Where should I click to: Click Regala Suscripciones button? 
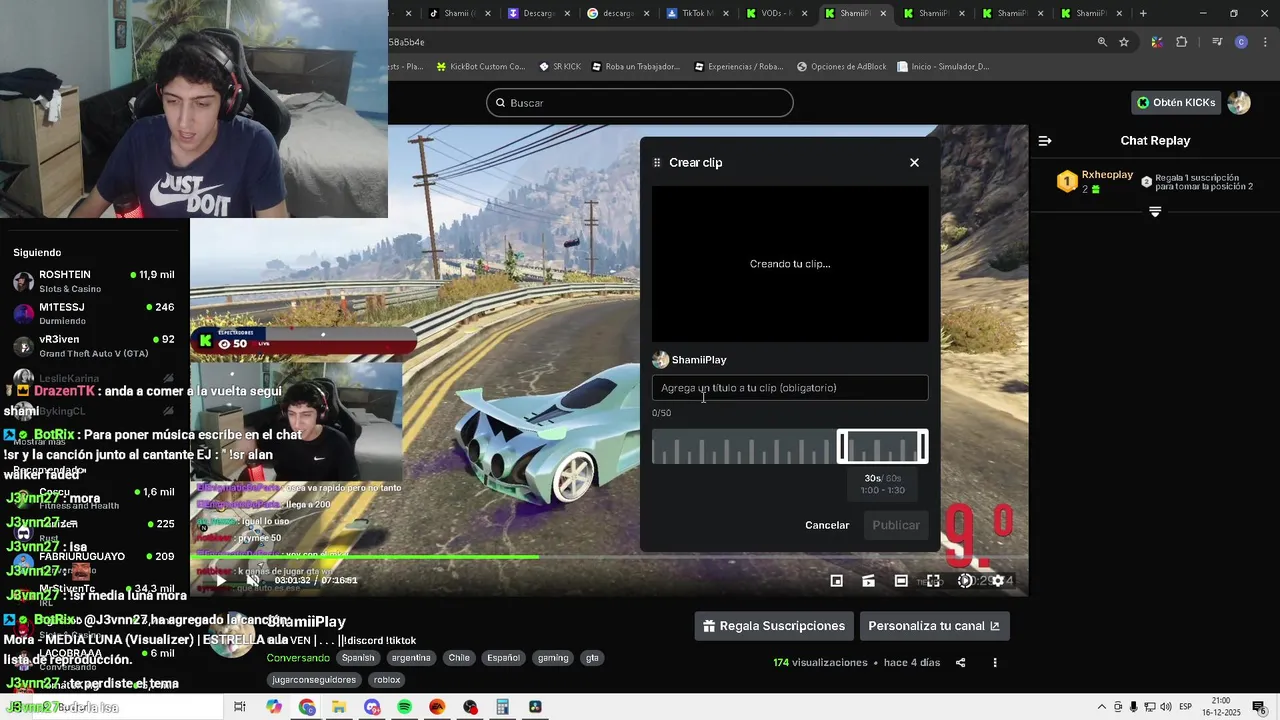774,626
